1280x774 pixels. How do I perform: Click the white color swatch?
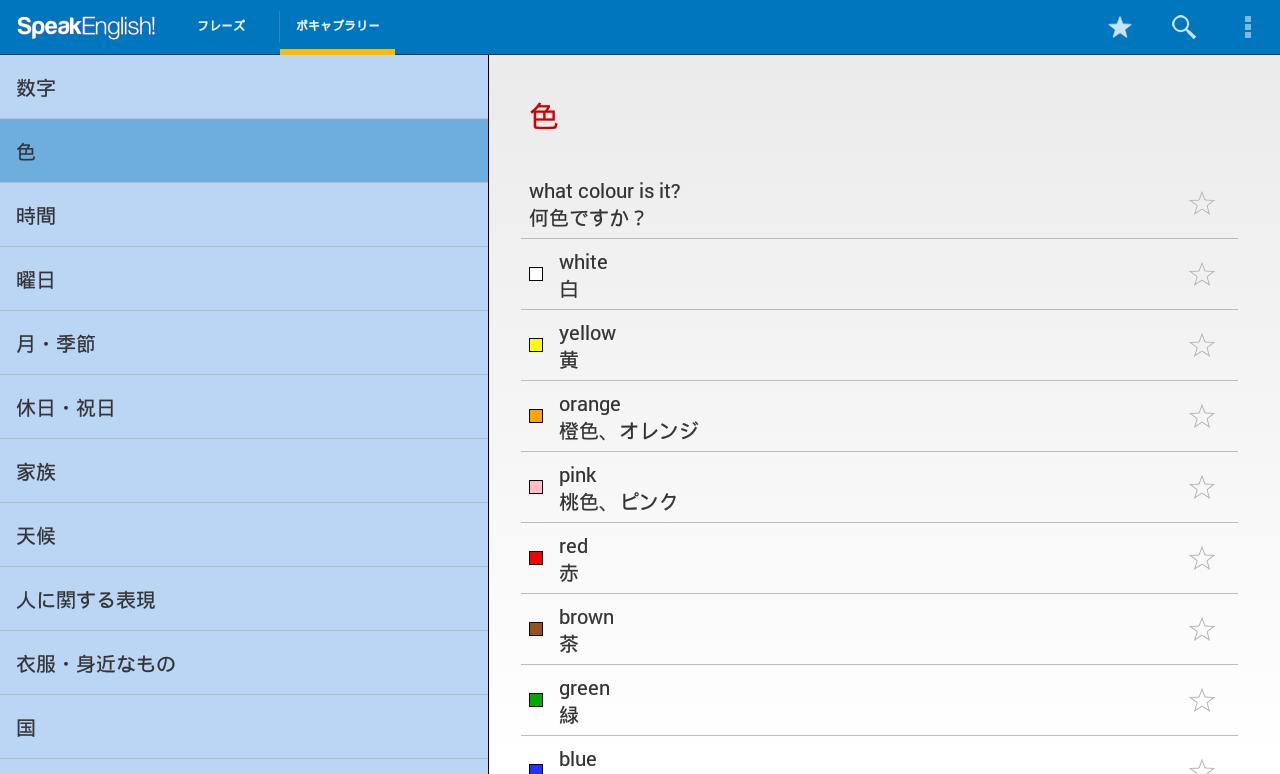click(x=536, y=274)
